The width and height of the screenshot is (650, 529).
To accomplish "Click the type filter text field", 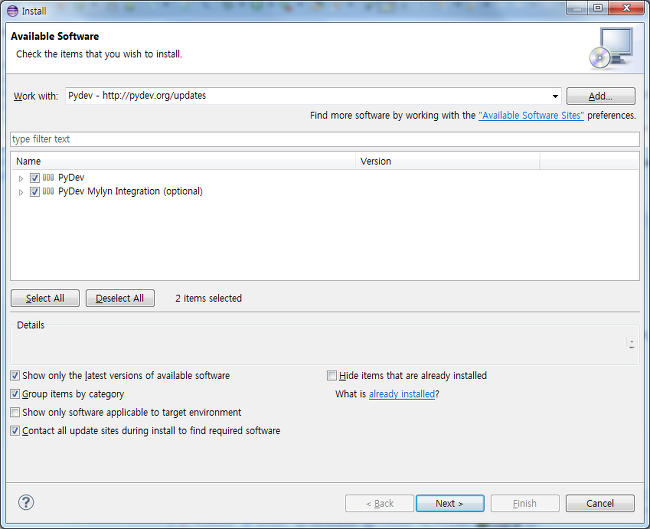I will point(325,139).
